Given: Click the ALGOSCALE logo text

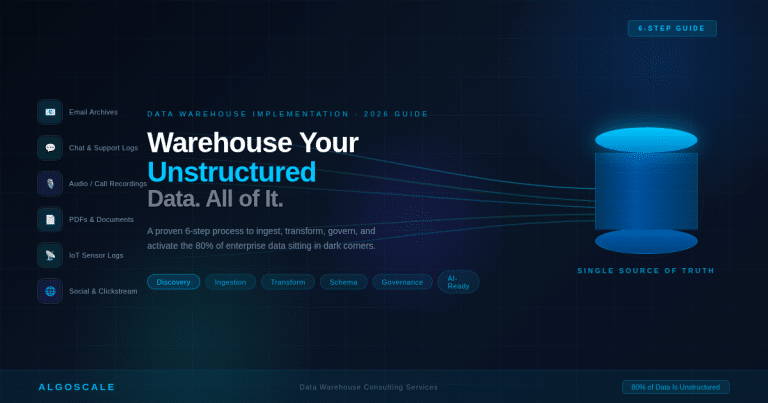Looking at the screenshot, I should pyautogui.click(x=77, y=387).
